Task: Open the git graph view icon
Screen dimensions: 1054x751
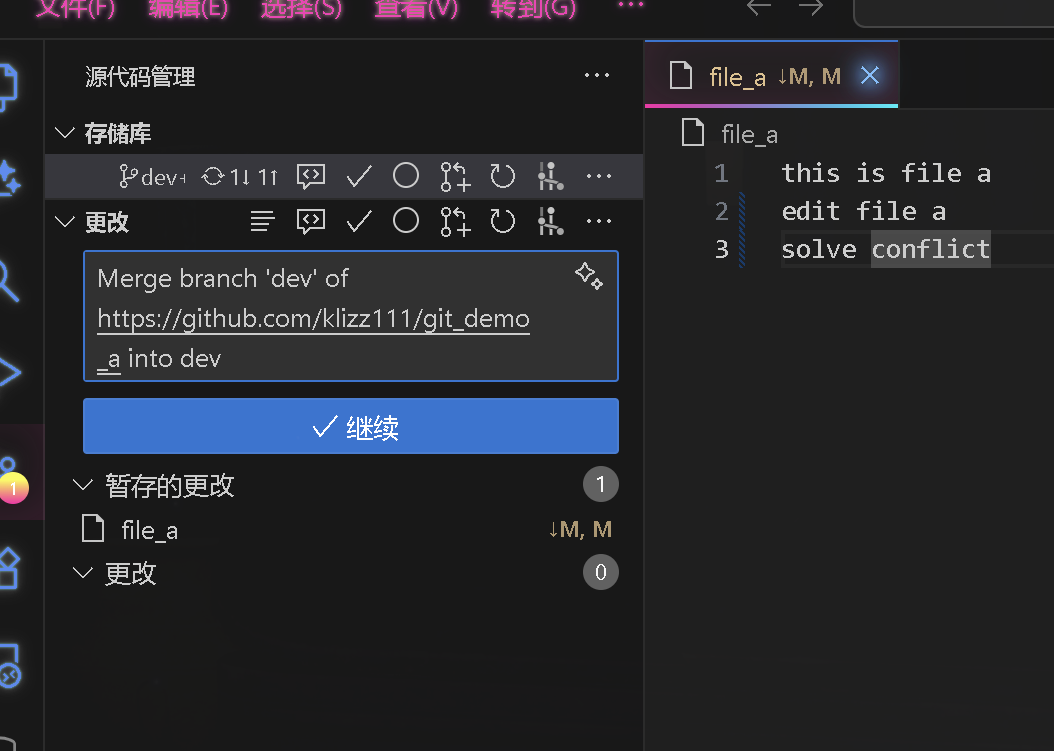Action: point(550,176)
